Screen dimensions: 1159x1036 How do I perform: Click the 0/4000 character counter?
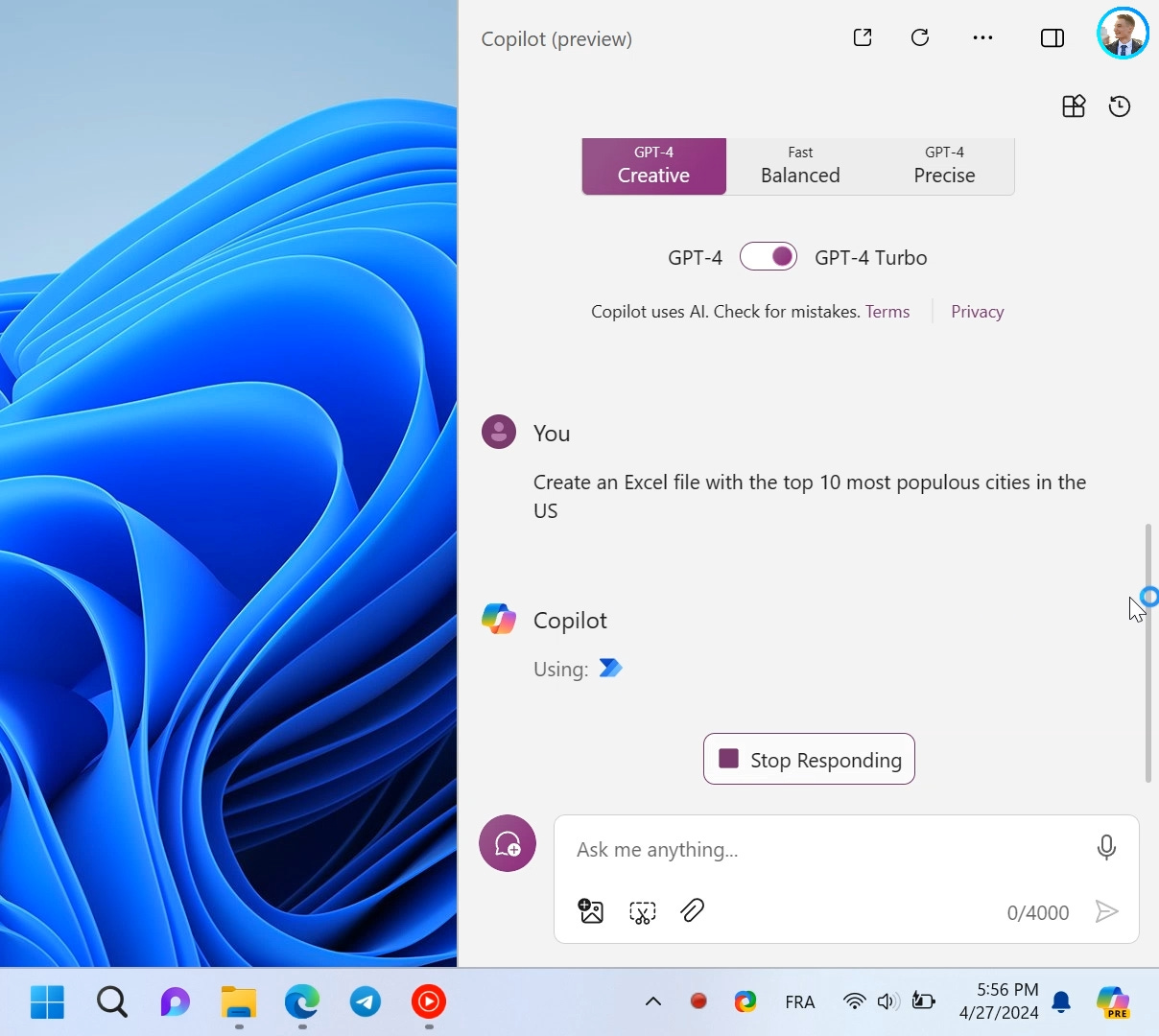point(1038,912)
